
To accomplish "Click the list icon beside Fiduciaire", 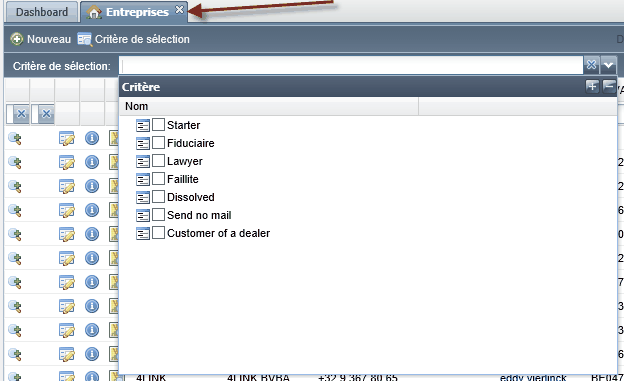I will click(142, 143).
